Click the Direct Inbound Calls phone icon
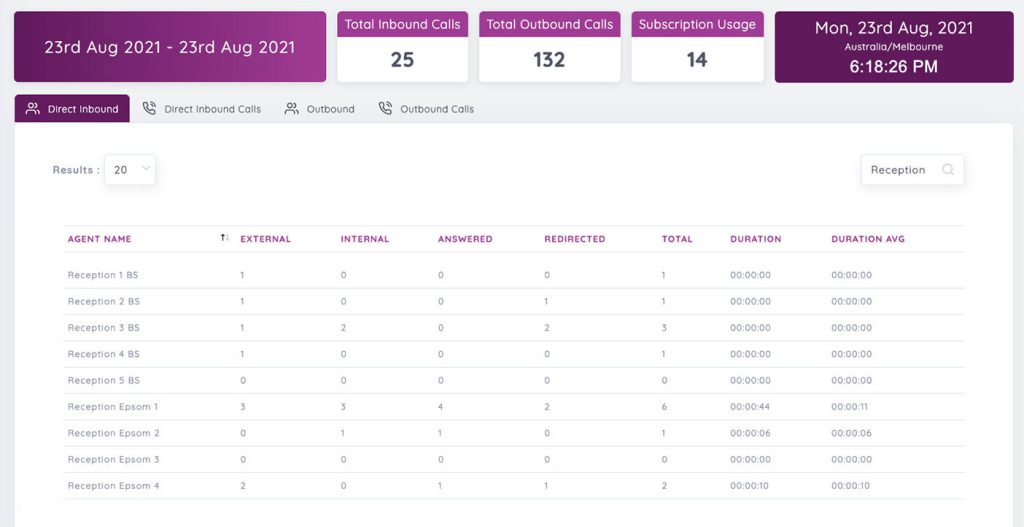Viewport: 1024px width, 527px height. [x=149, y=109]
